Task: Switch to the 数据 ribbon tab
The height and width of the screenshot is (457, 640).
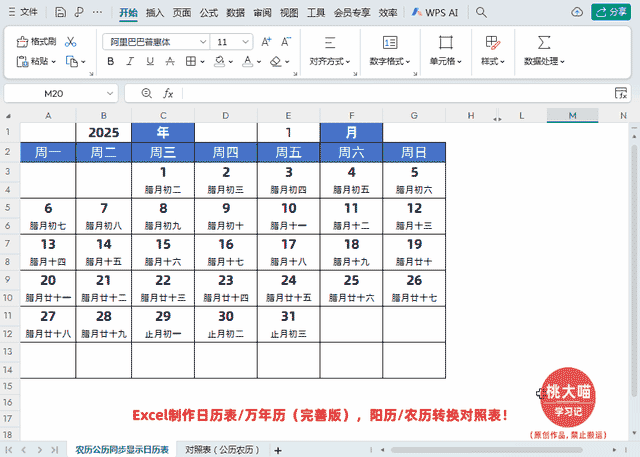Action: tap(236, 13)
